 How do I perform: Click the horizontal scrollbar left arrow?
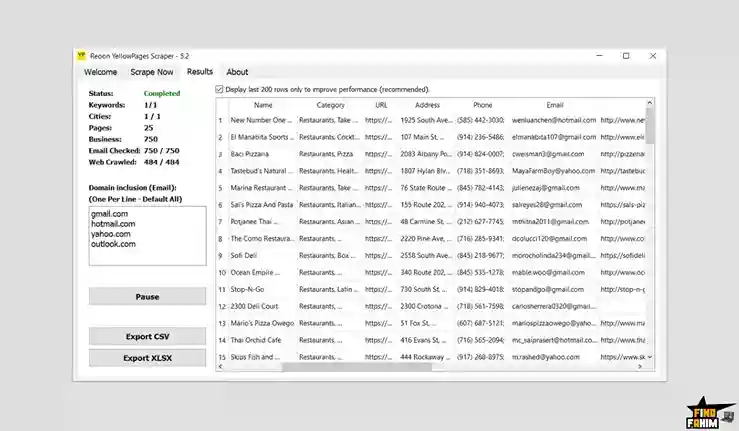[220, 366]
